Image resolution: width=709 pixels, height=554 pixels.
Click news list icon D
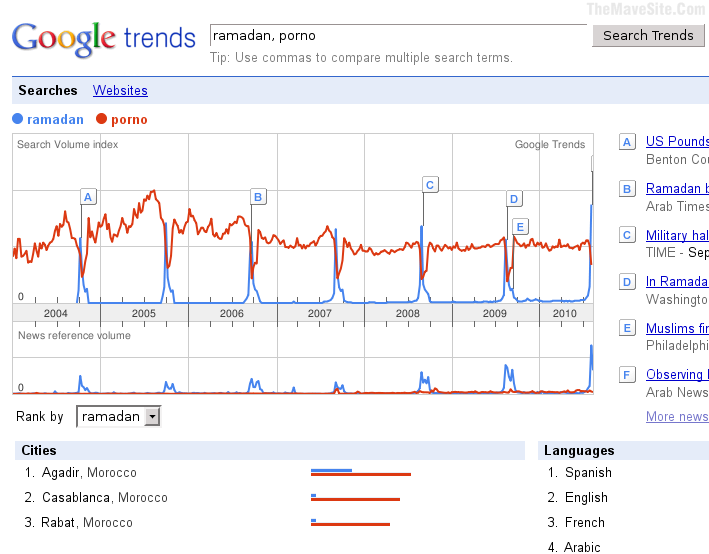[627, 282]
